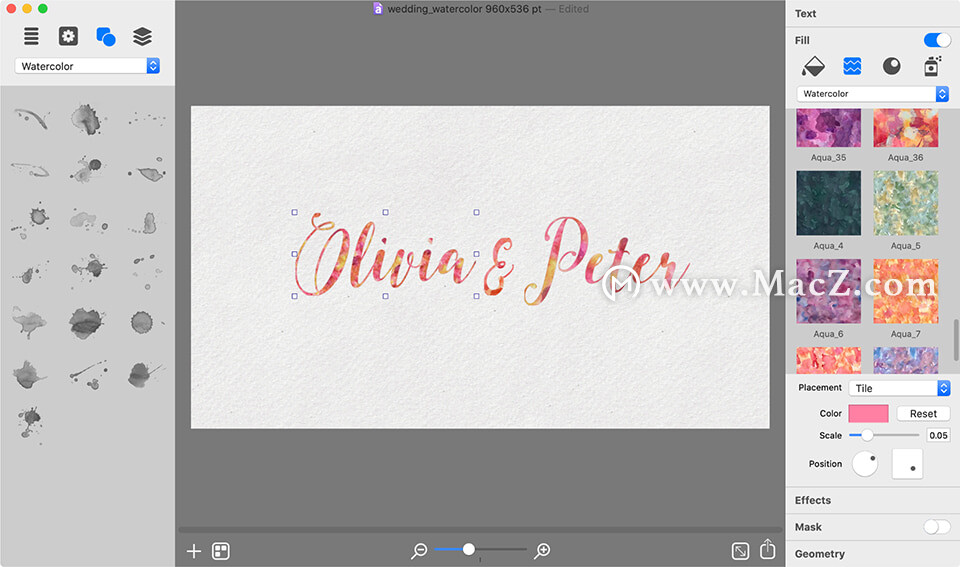Click the Reset color button
960x567 pixels.
pos(923,413)
